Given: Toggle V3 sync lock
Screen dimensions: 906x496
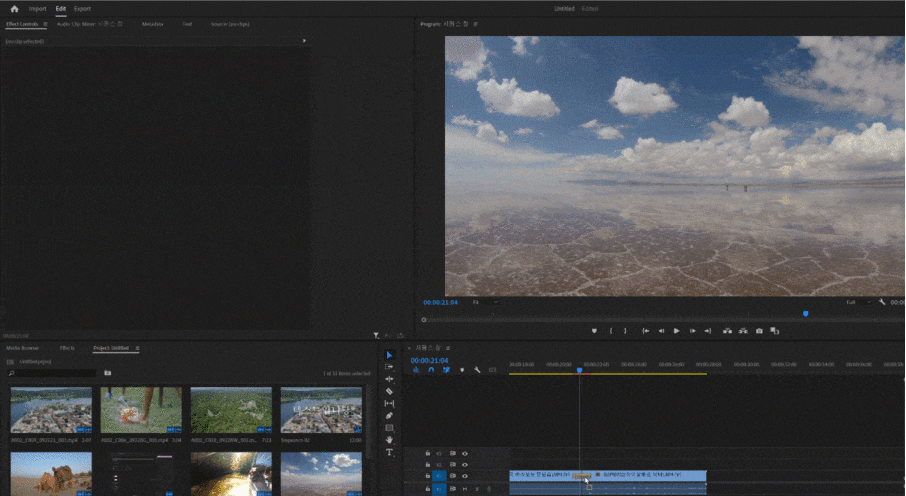Looking at the screenshot, I should pyautogui.click(x=453, y=454).
